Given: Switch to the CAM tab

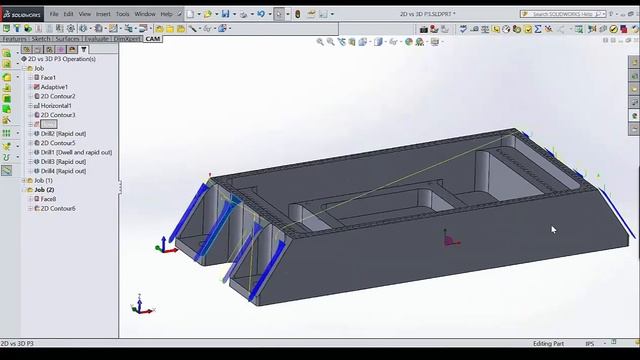Looking at the screenshot, I should click(x=153, y=39).
